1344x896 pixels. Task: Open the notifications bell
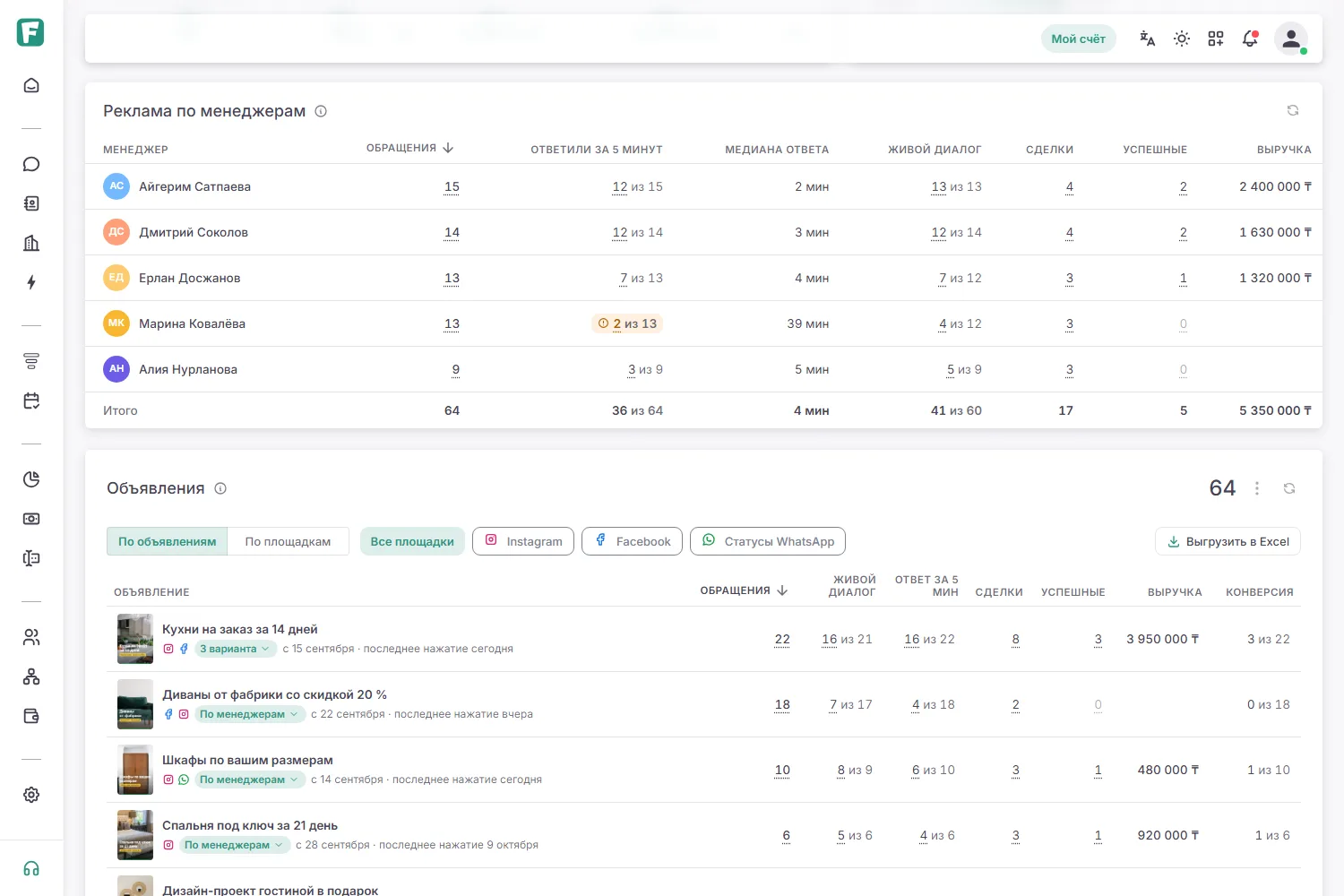(1250, 39)
